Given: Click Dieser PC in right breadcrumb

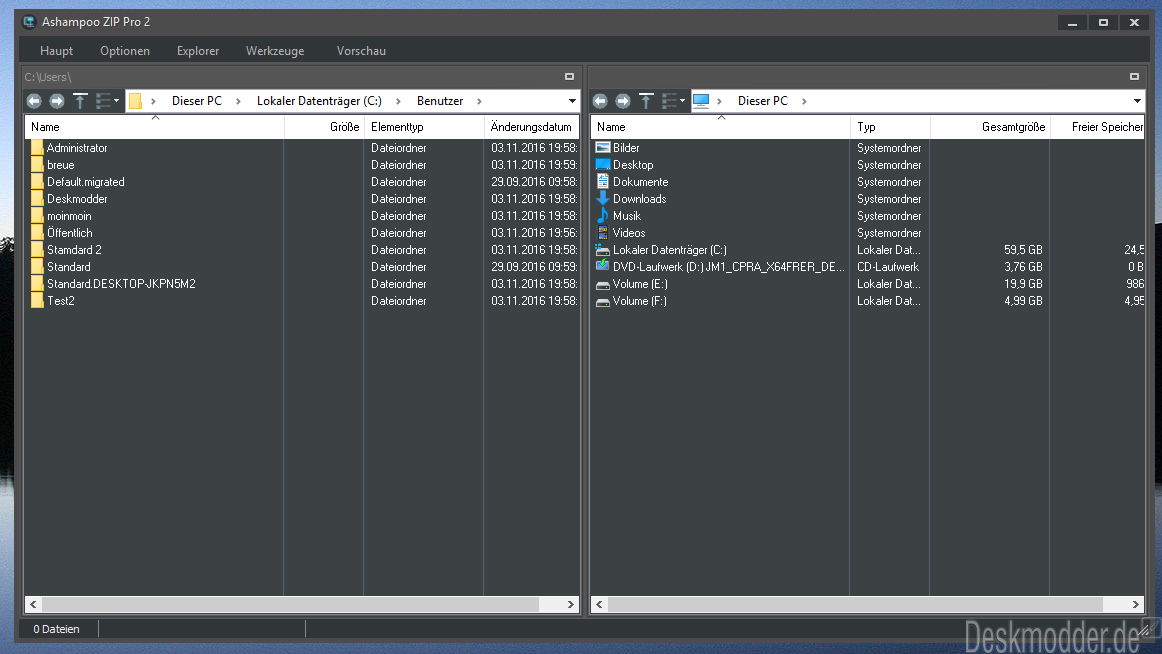Looking at the screenshot, I should [763, 101].
